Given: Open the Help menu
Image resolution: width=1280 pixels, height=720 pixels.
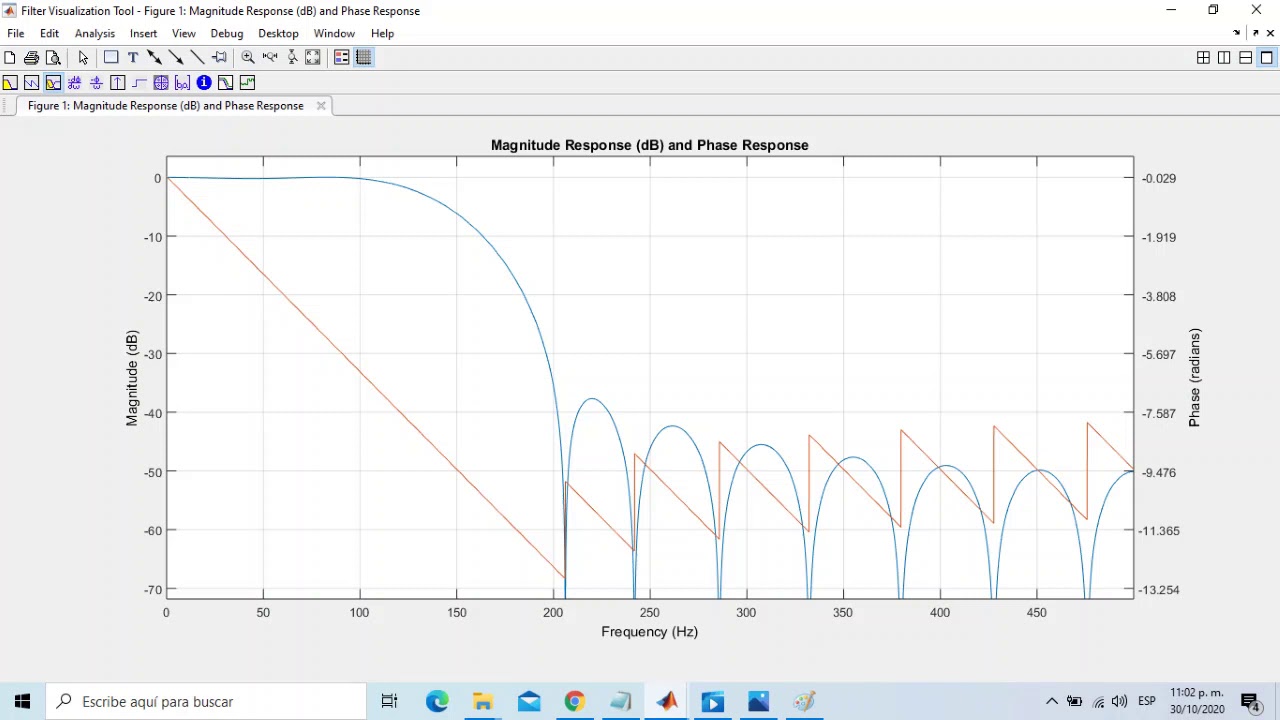Looking at the screenshot, I should tap(382, 33).
